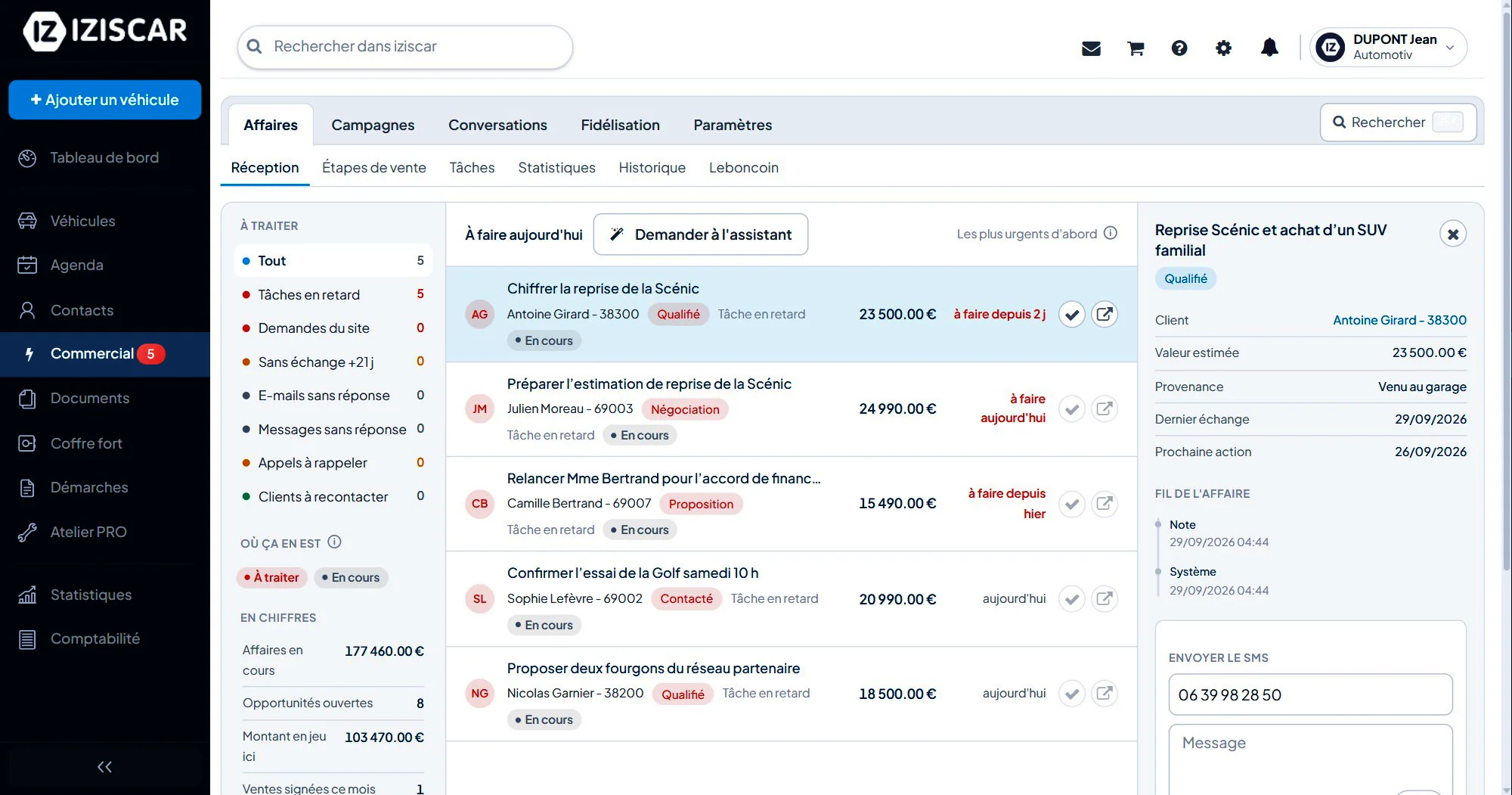This screenshot has height=795, width=1512.
Task: Toggle the À traiter status filter
Action: pyautogui.click(x=272, y=578)
